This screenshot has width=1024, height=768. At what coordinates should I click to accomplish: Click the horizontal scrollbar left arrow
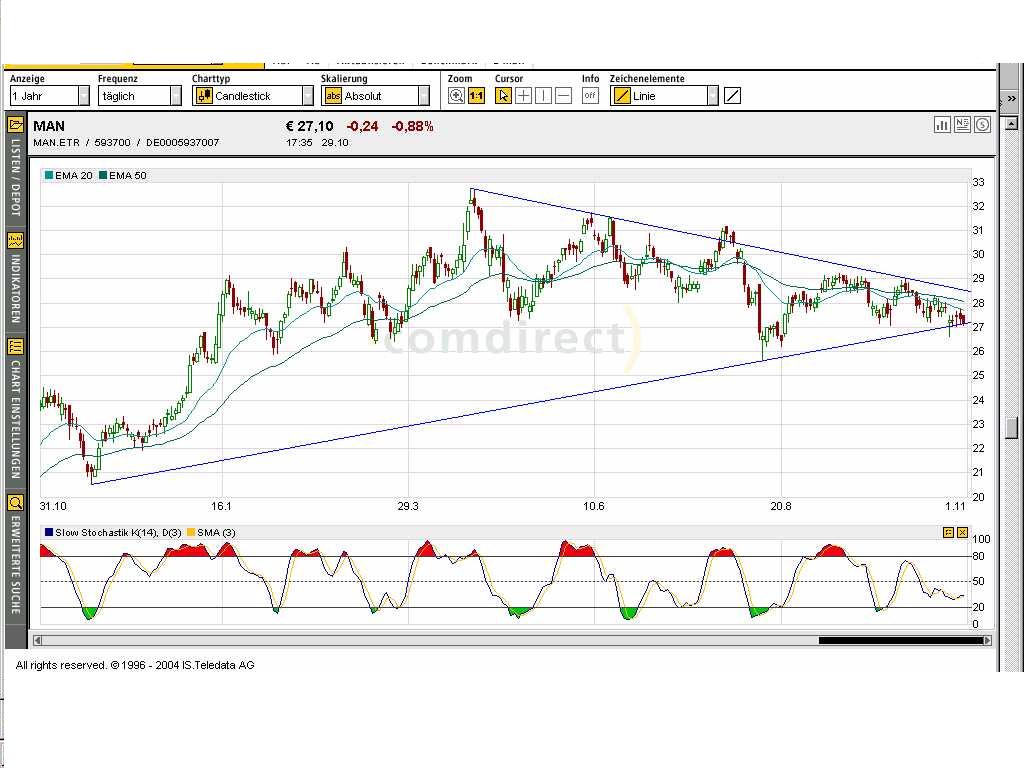click(x=37, y=641)
